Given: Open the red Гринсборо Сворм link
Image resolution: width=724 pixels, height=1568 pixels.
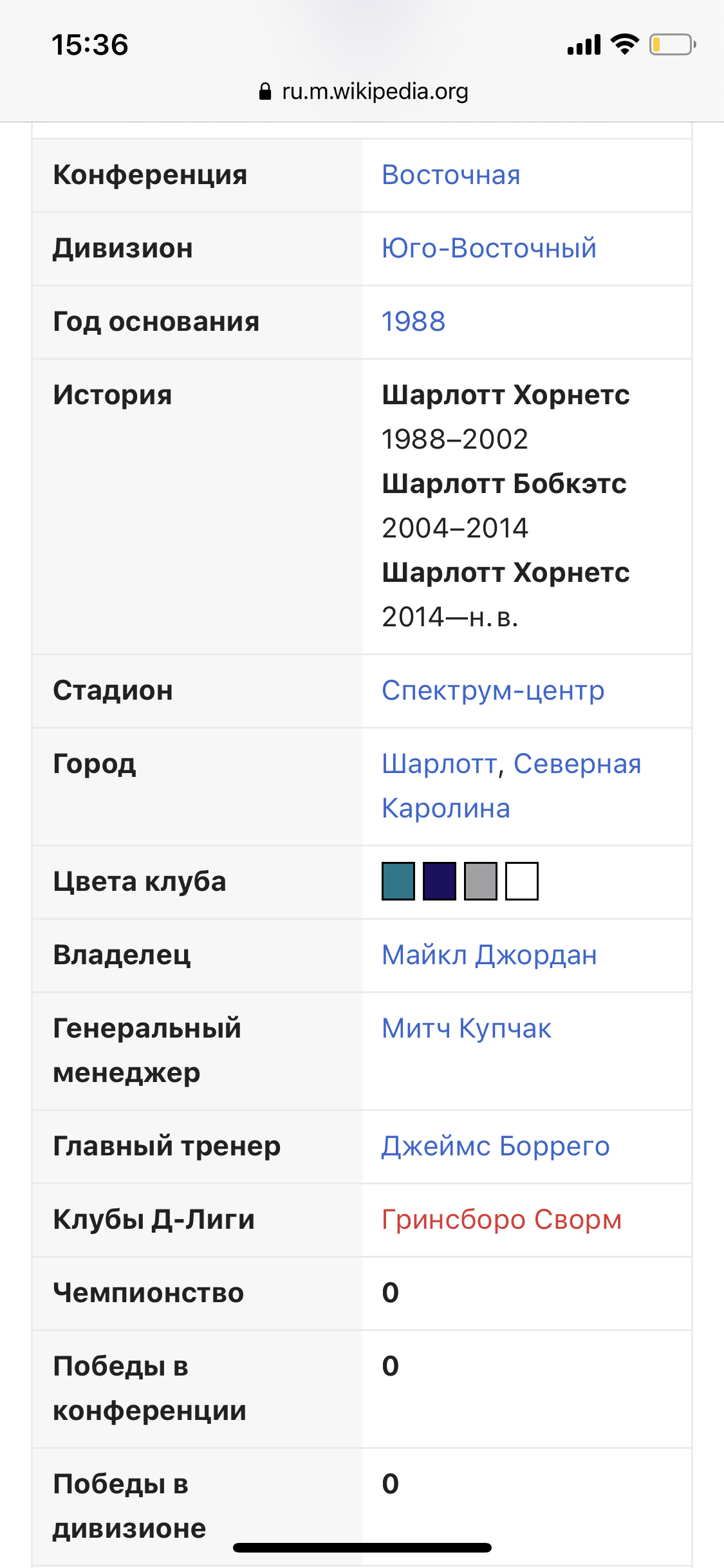Looking at the screenshot, I should click(x=502, y=1220).
